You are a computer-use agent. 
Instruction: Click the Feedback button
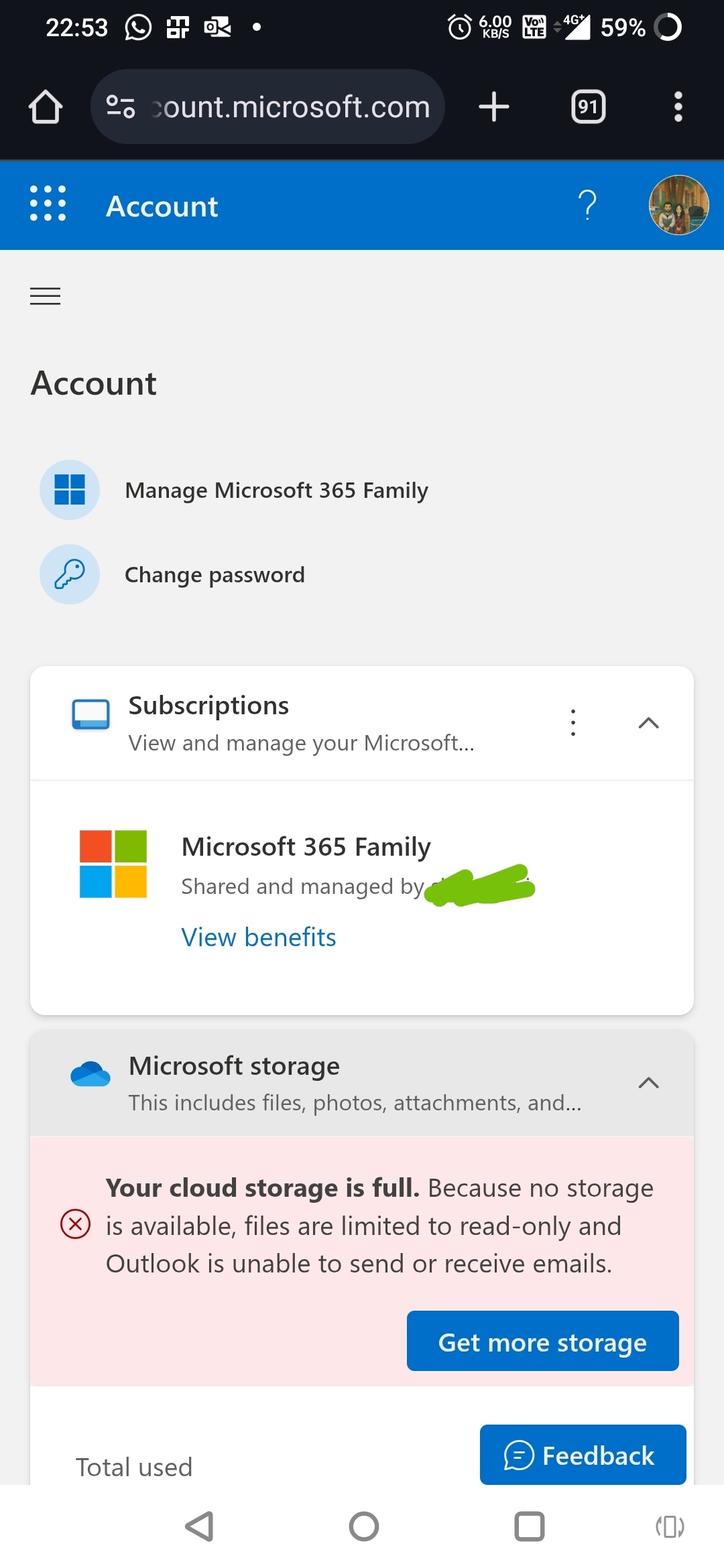(582, 1455)
